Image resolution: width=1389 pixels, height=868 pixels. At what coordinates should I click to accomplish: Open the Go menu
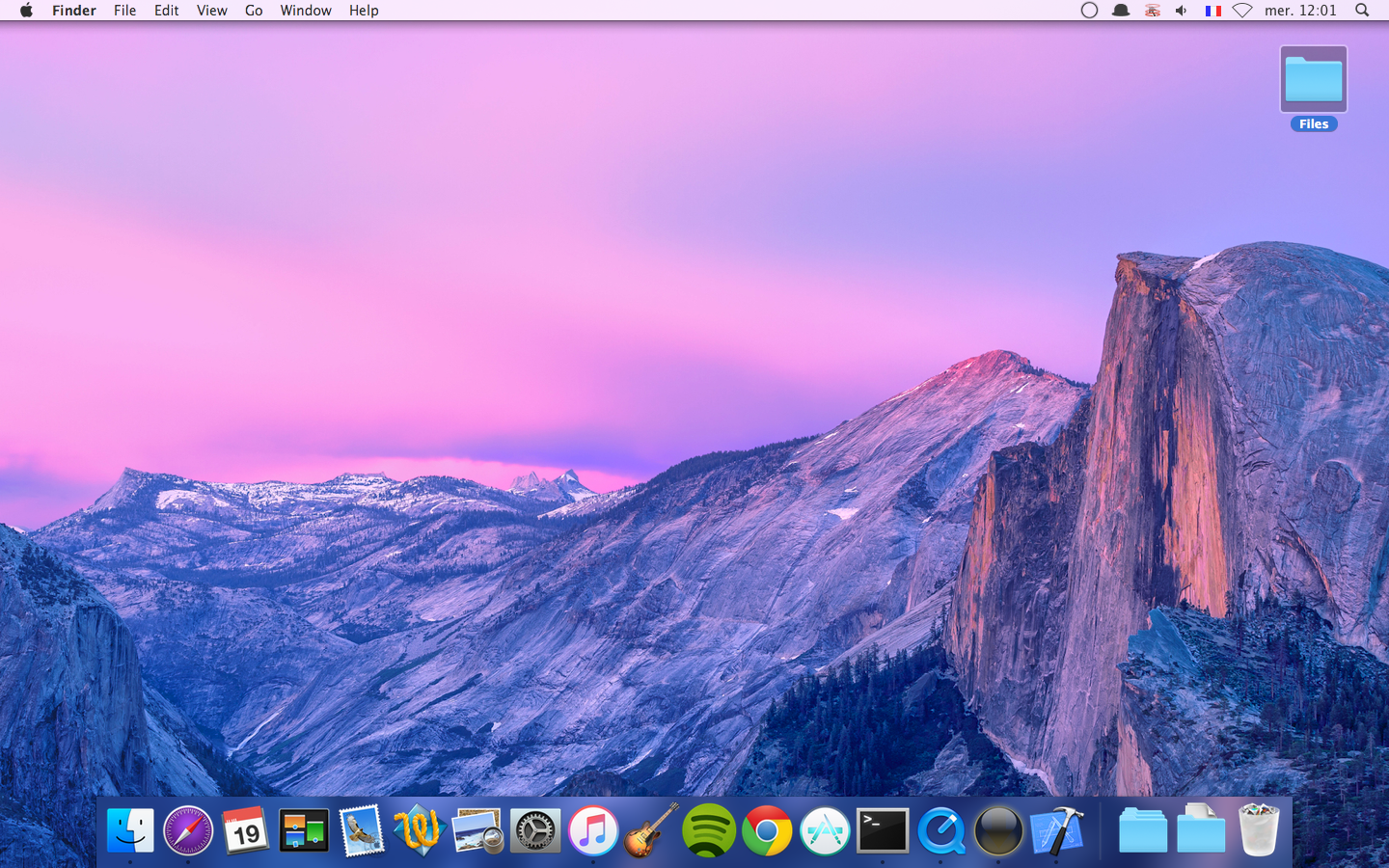pyautogui.click(x=254, y=11)
